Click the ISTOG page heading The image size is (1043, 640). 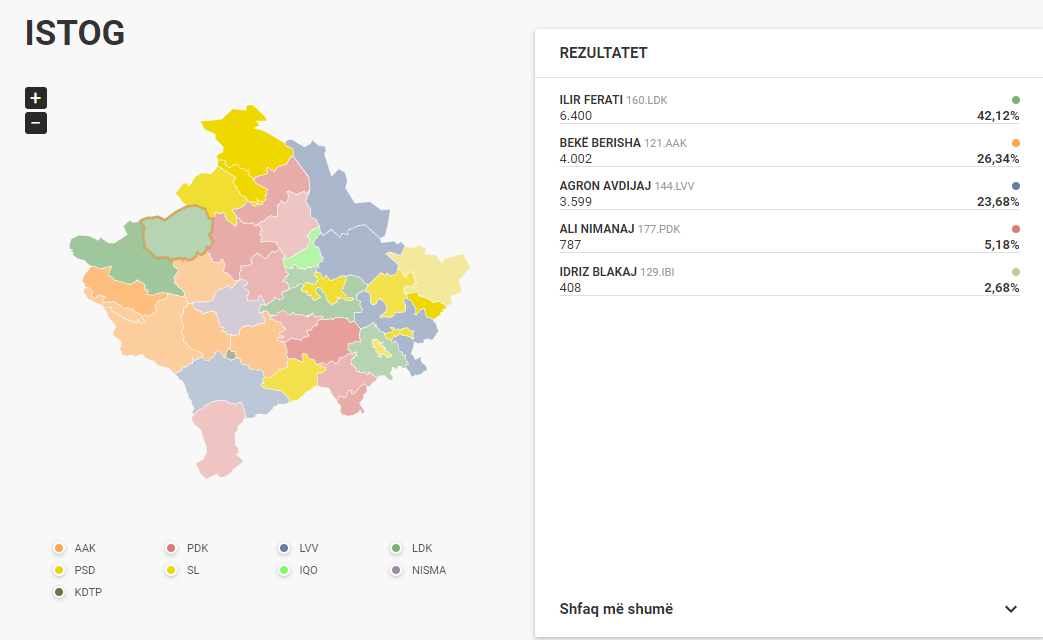point(74,33)
